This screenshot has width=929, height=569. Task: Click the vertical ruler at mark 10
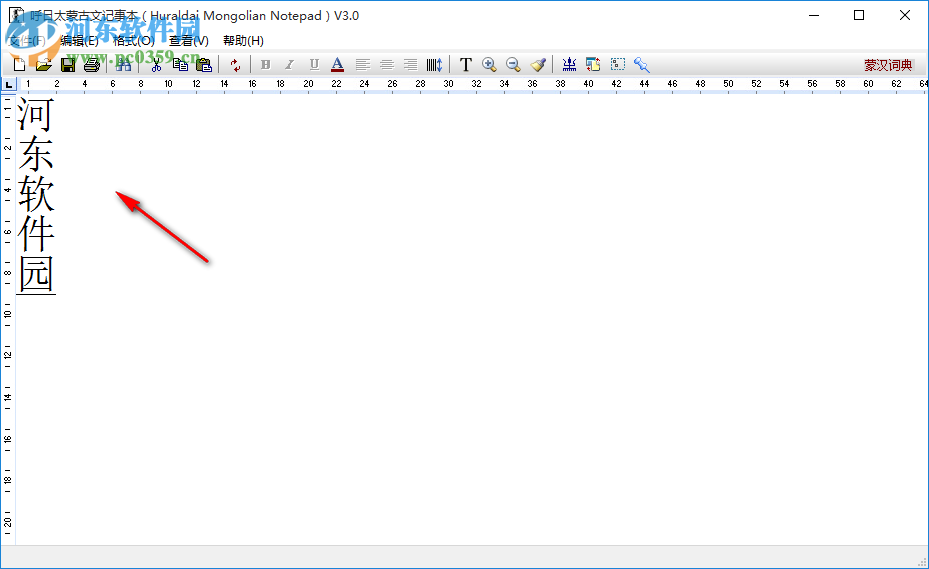8,314
